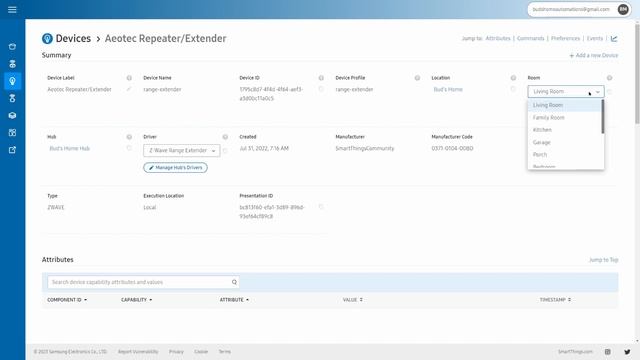Click Add a new Device

(593, 56)
